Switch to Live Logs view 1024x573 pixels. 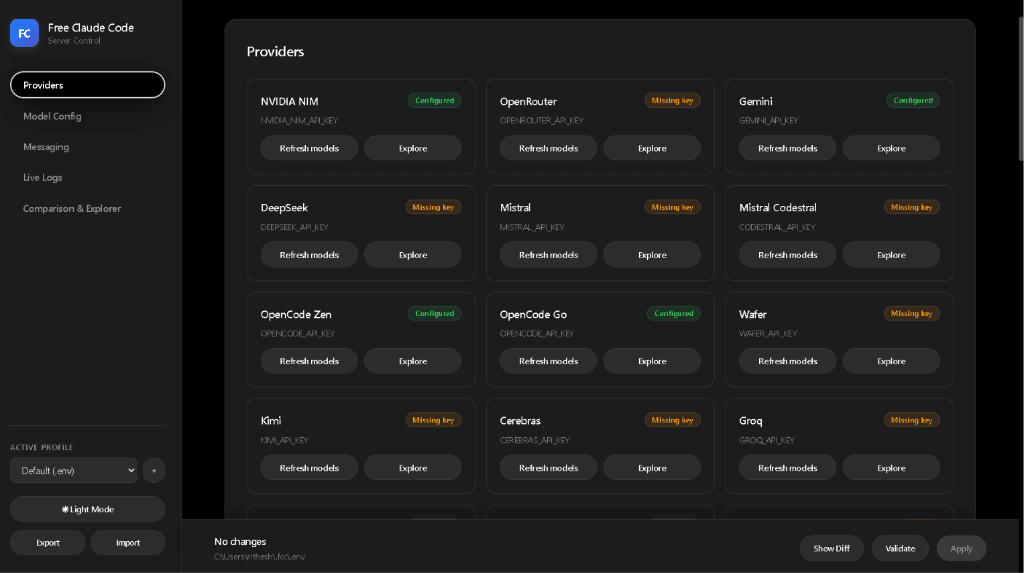(x=42, y=178)
